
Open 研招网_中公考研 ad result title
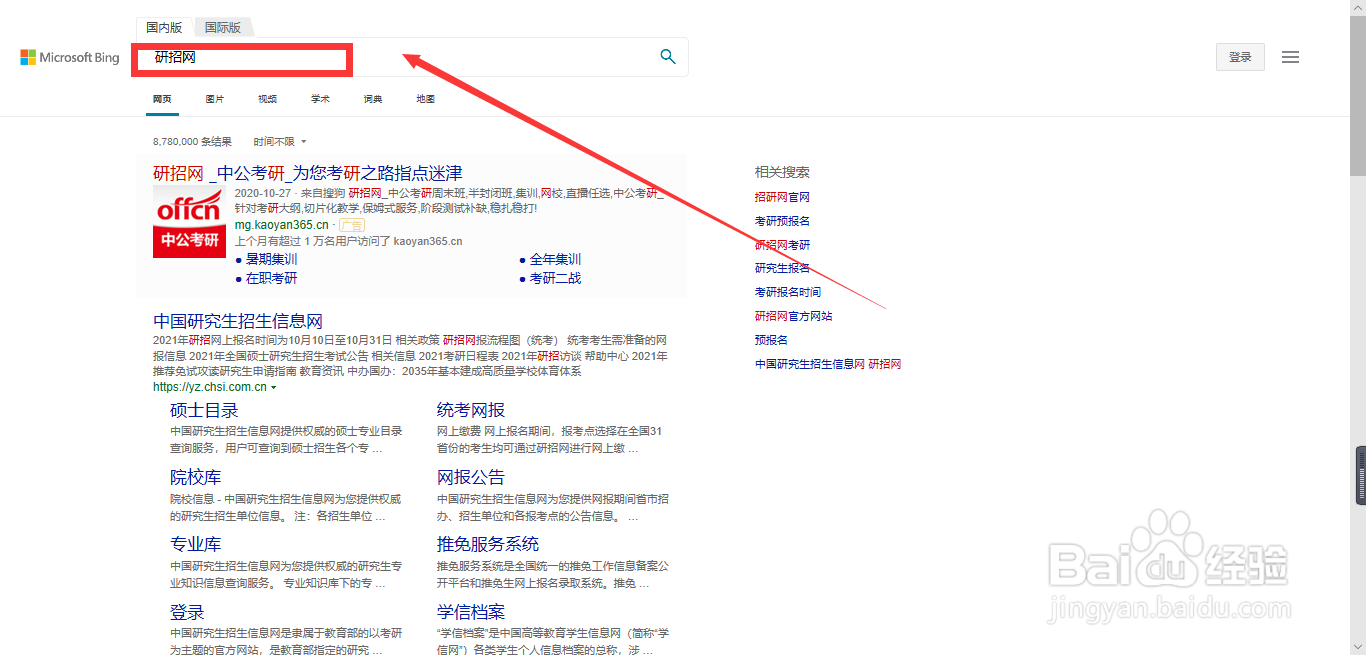(308, 173)
